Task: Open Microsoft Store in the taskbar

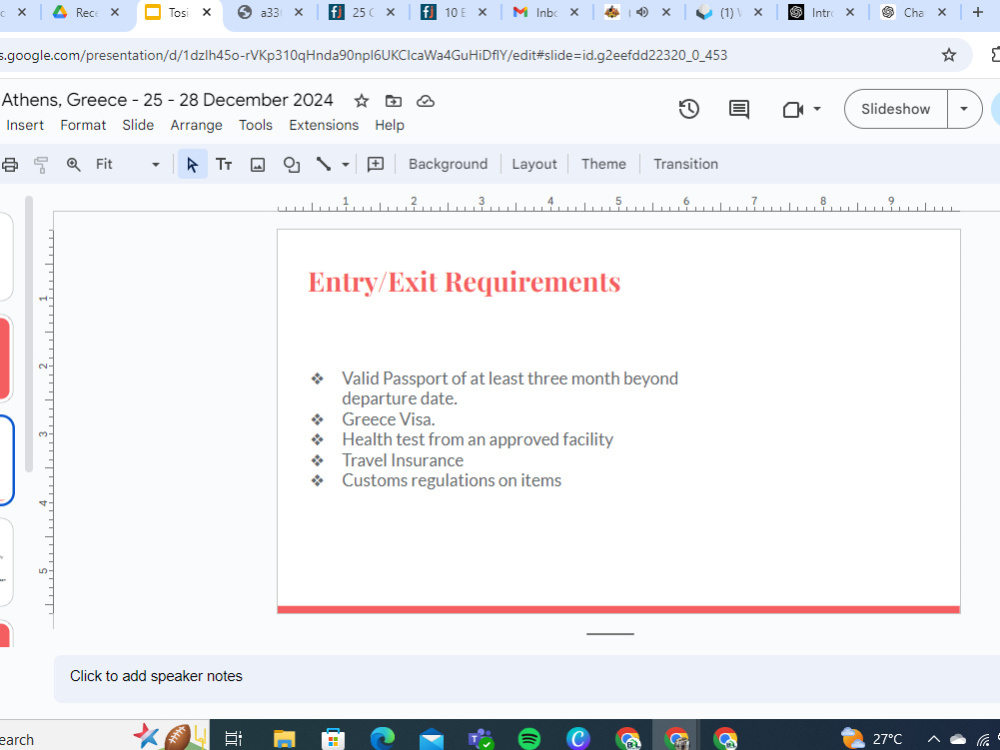Action: tap(333, 739)
